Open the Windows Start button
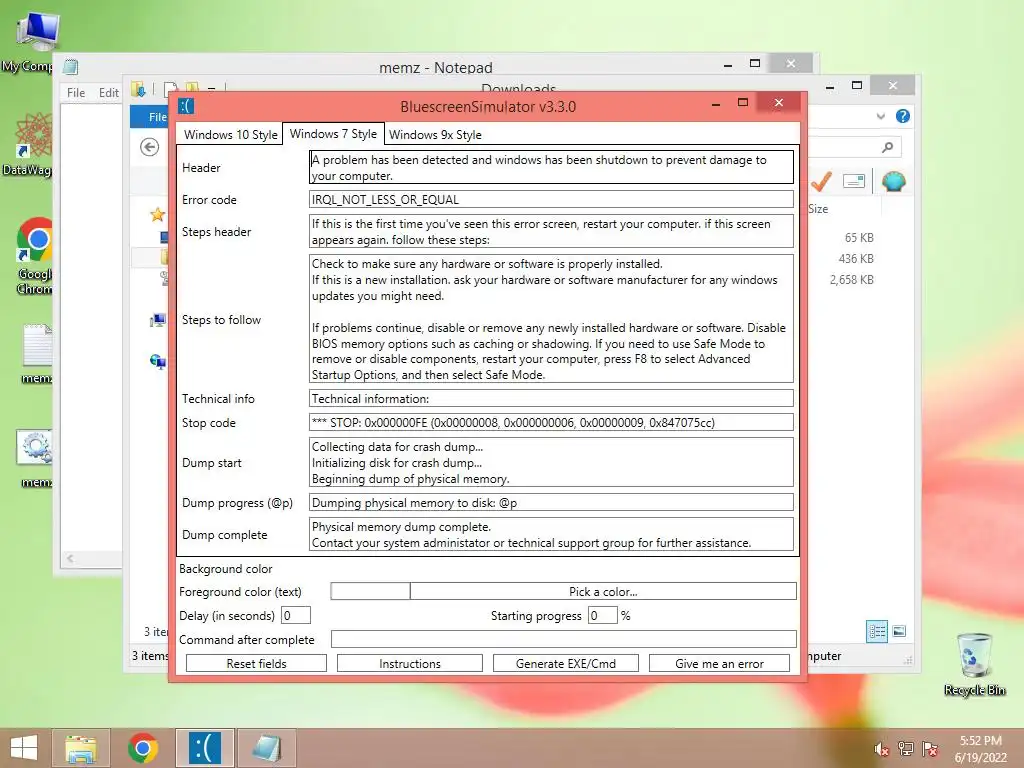The image size is (1024, 768). click(24, 748)
